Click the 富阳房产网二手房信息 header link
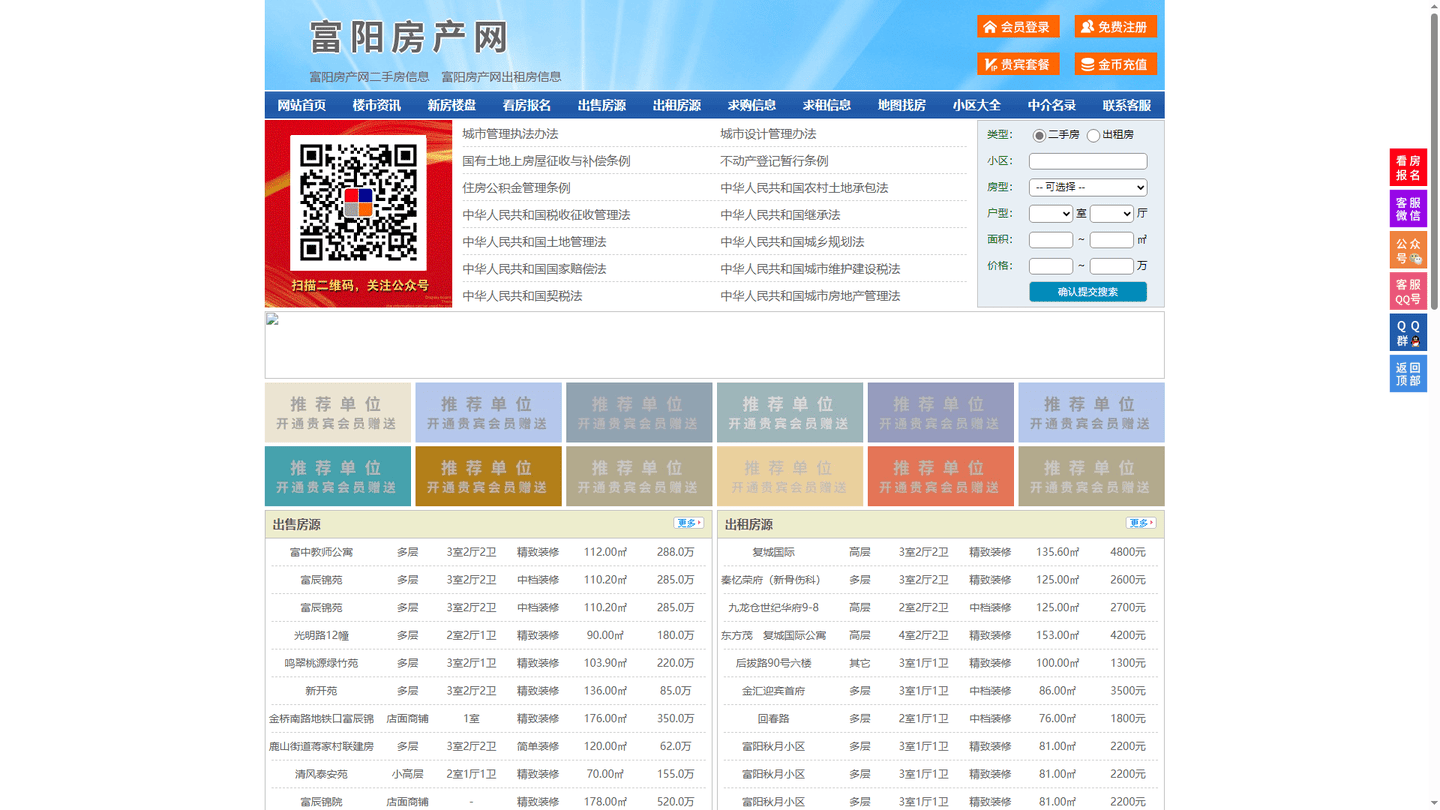The image size is (1440, 810). [369, 77]
